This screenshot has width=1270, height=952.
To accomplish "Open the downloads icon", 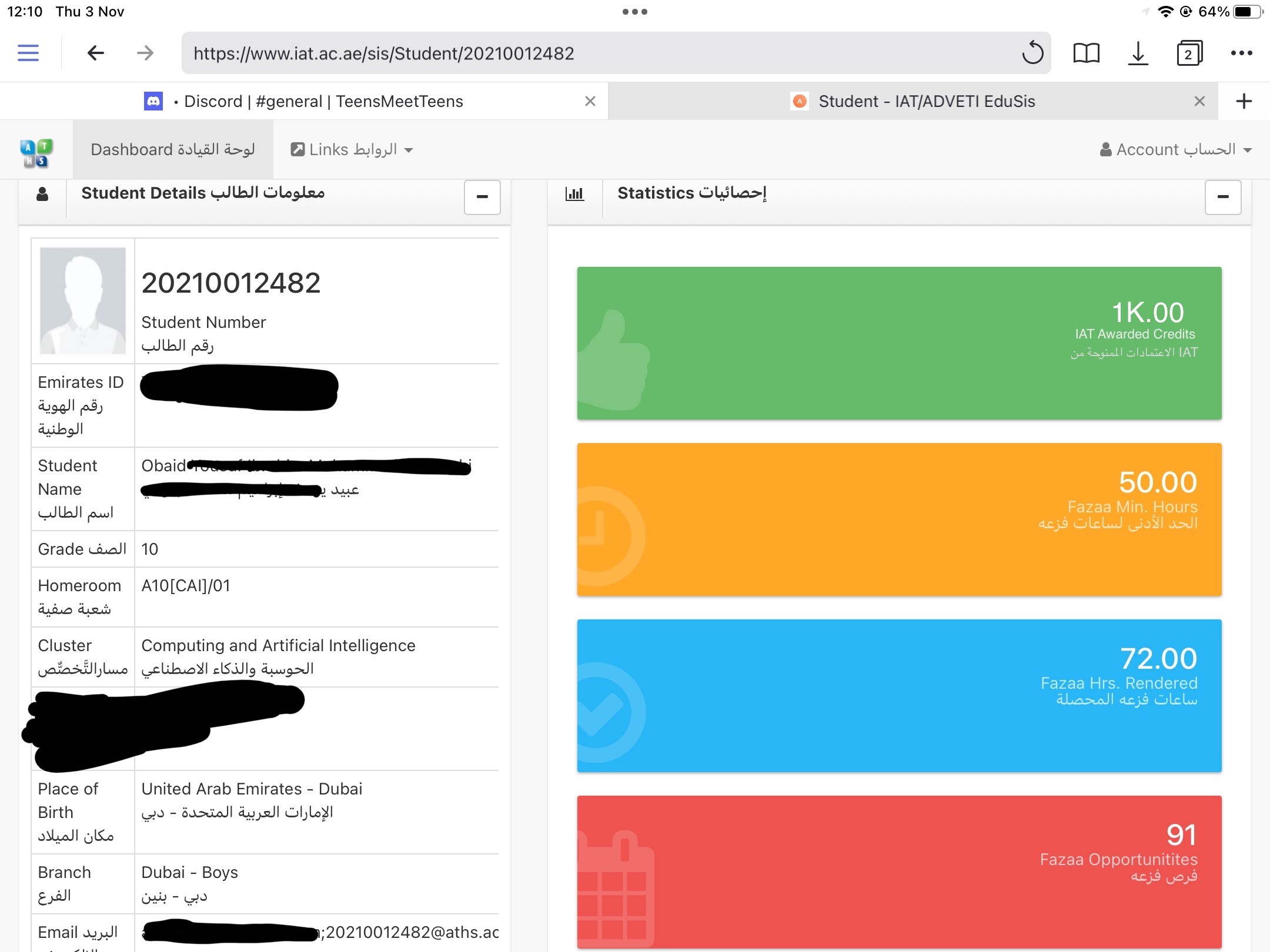I will [1138, 53].
